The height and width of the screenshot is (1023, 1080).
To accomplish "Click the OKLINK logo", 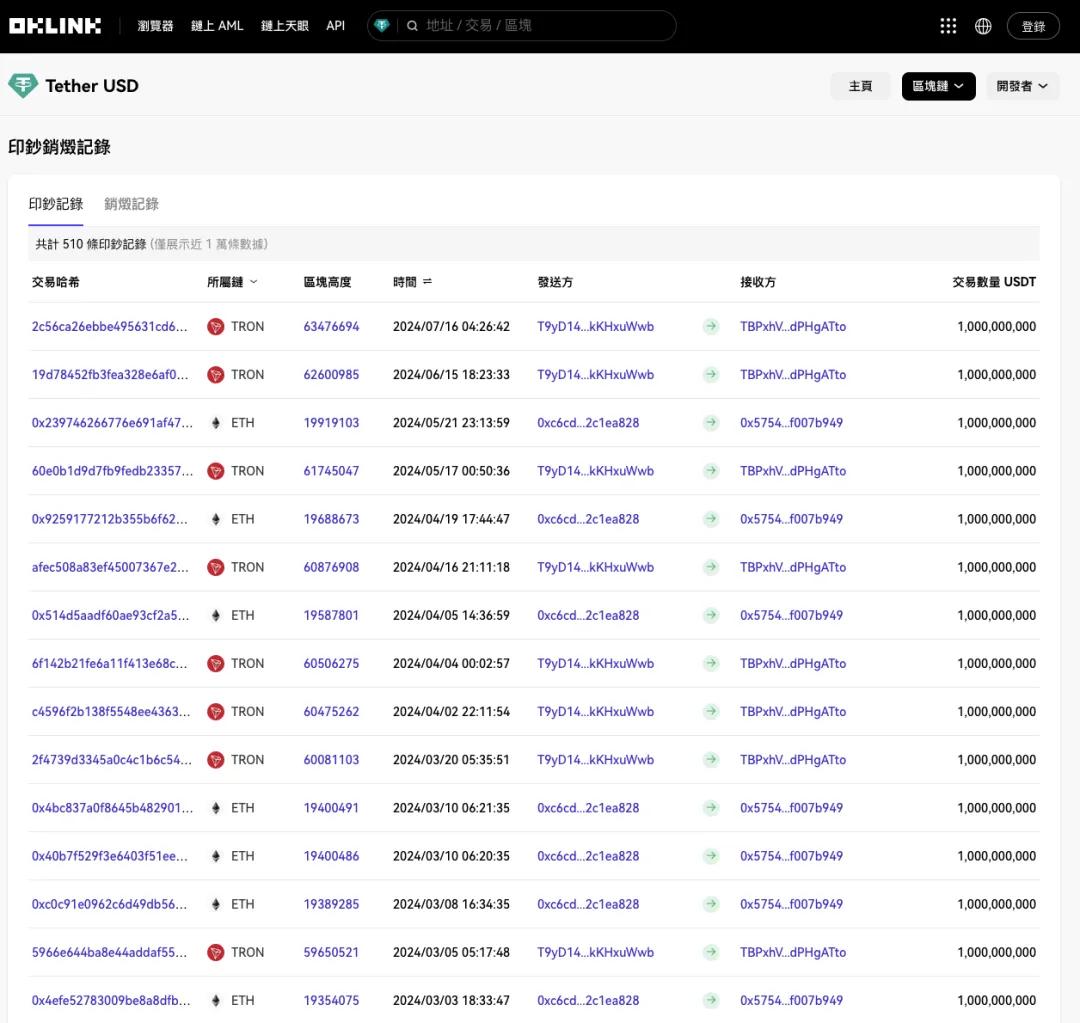I will [55, 25].
